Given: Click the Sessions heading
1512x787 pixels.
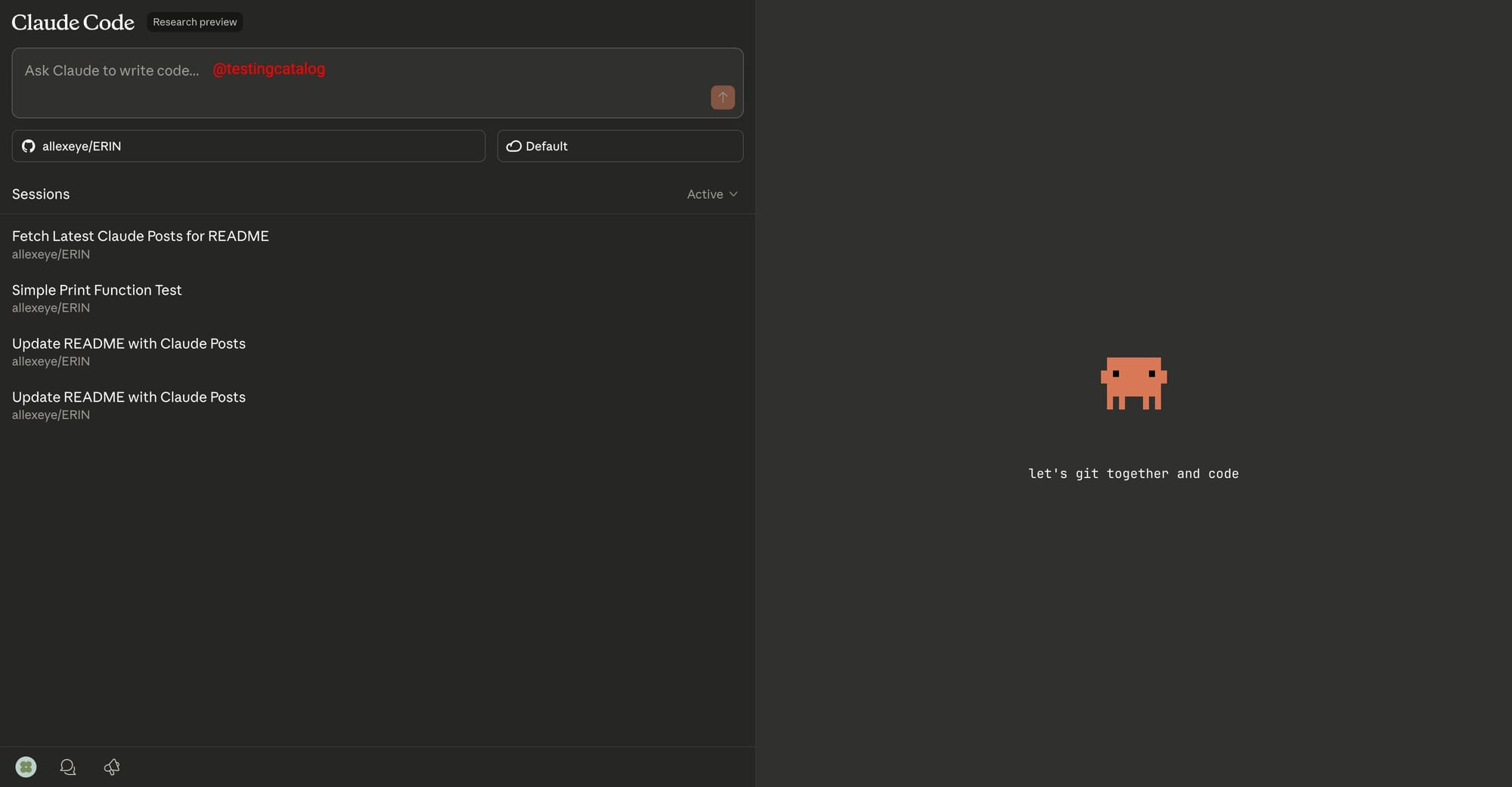Looking at the screenshot, I should pos(41,194).
